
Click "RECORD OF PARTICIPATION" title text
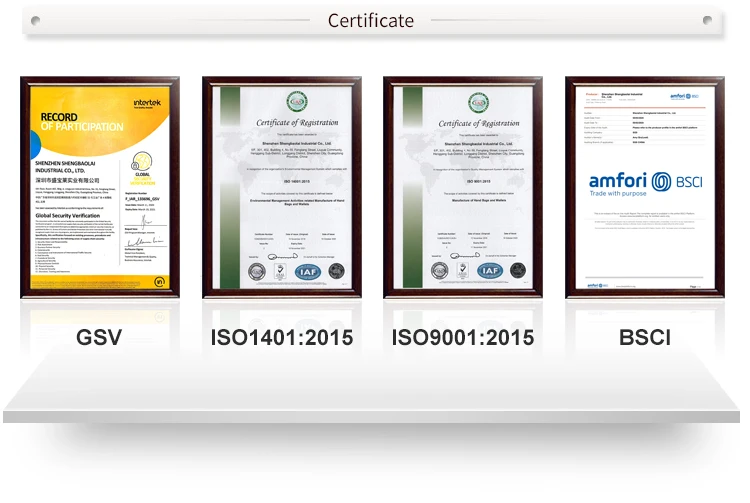click(x=82, y=122)
